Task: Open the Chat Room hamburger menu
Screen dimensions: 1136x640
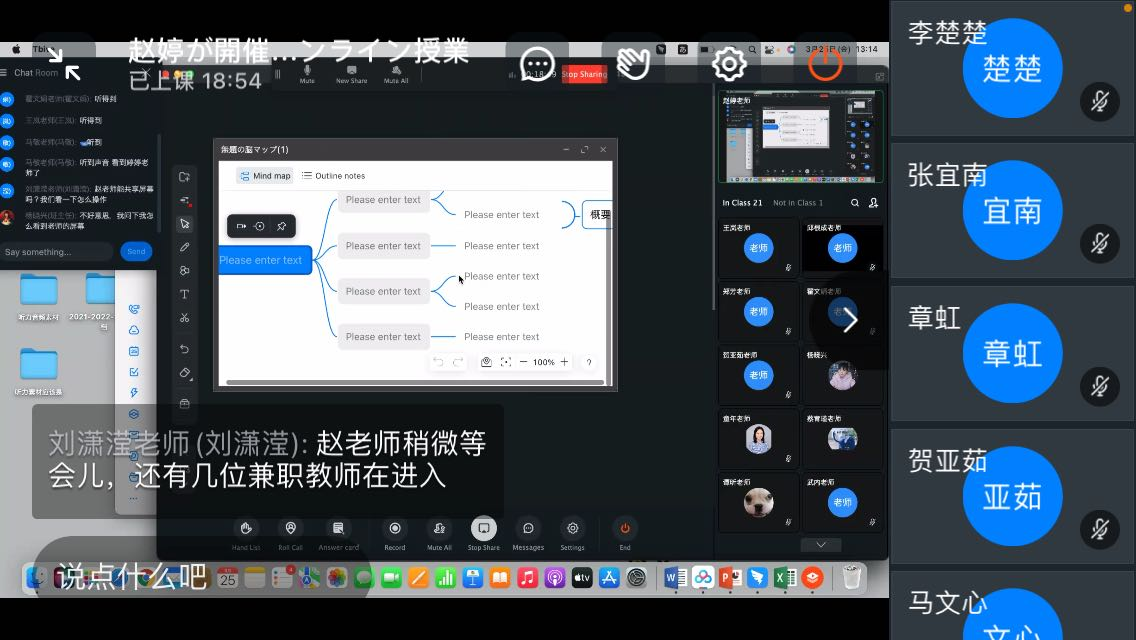Action: pyautogui.click(x=6, y=73)
